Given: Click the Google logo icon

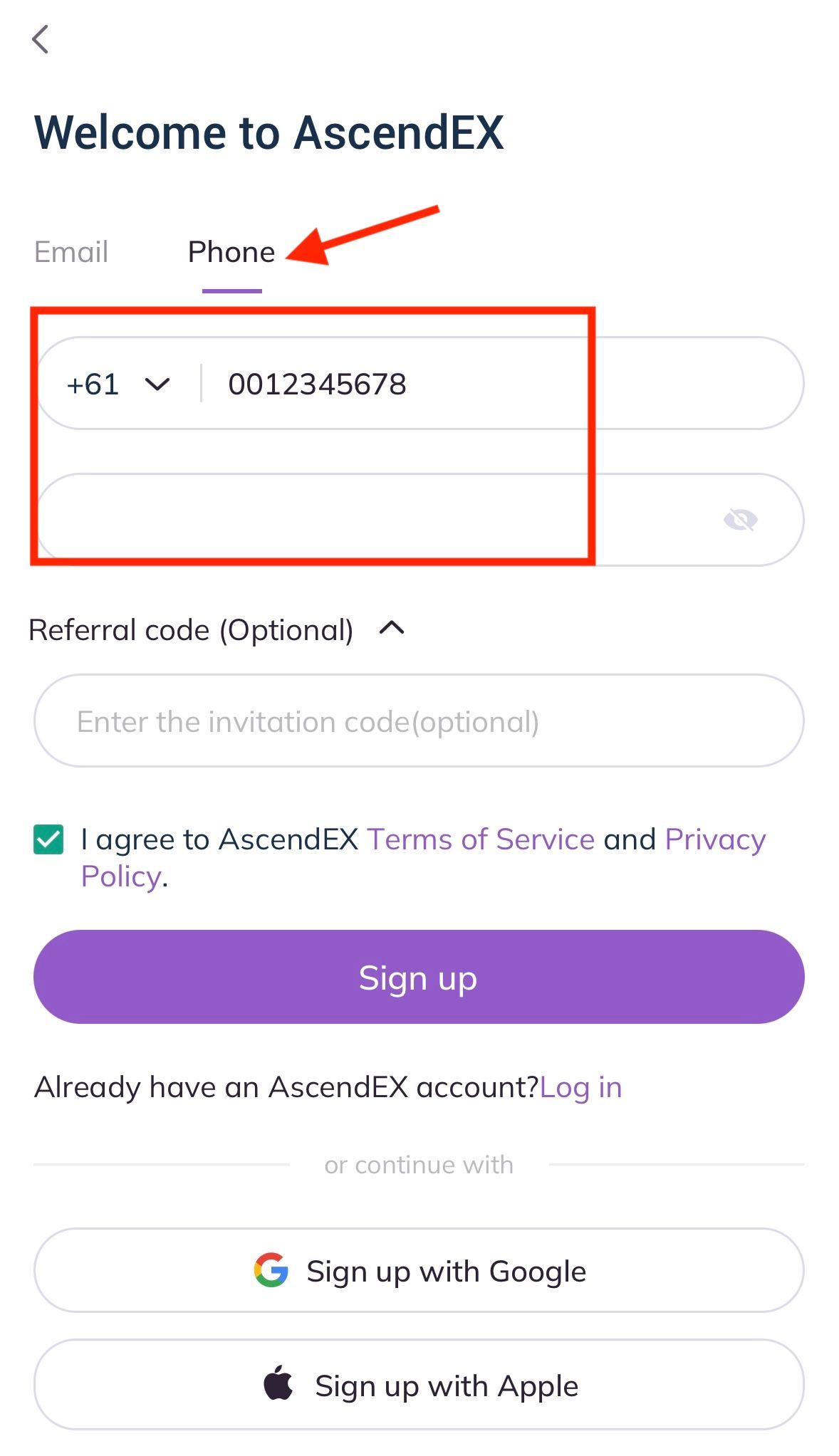Looking at the screenshot, I should coord(271,1270).
